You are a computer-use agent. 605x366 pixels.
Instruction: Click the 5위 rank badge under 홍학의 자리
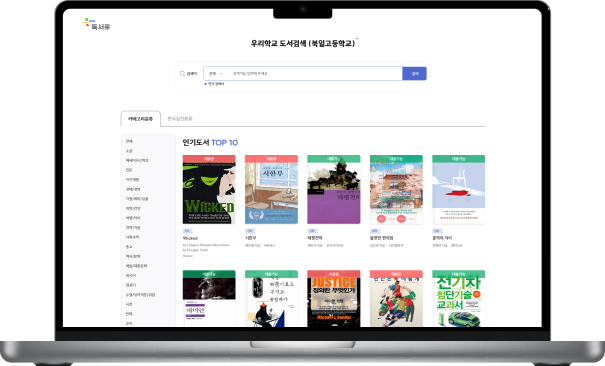coord(437,231)
